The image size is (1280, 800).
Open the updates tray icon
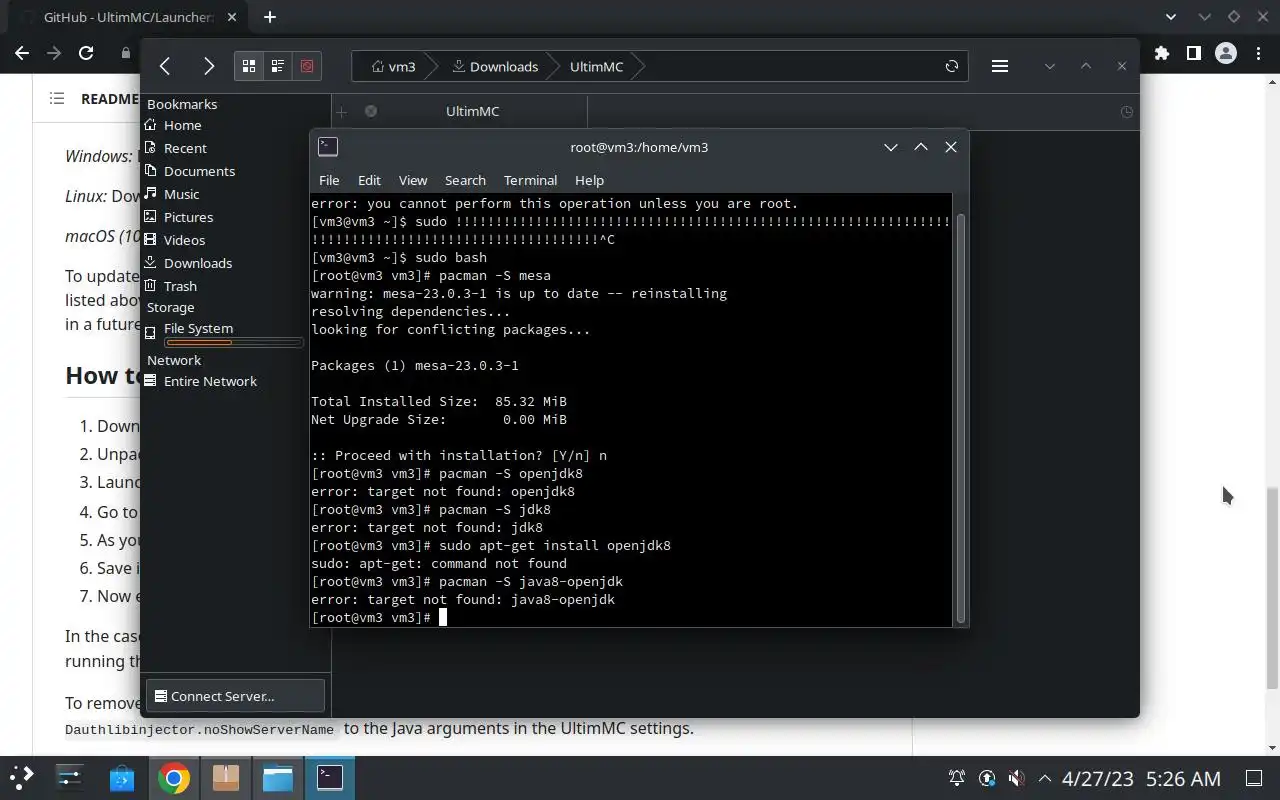(x=987, y=778)
